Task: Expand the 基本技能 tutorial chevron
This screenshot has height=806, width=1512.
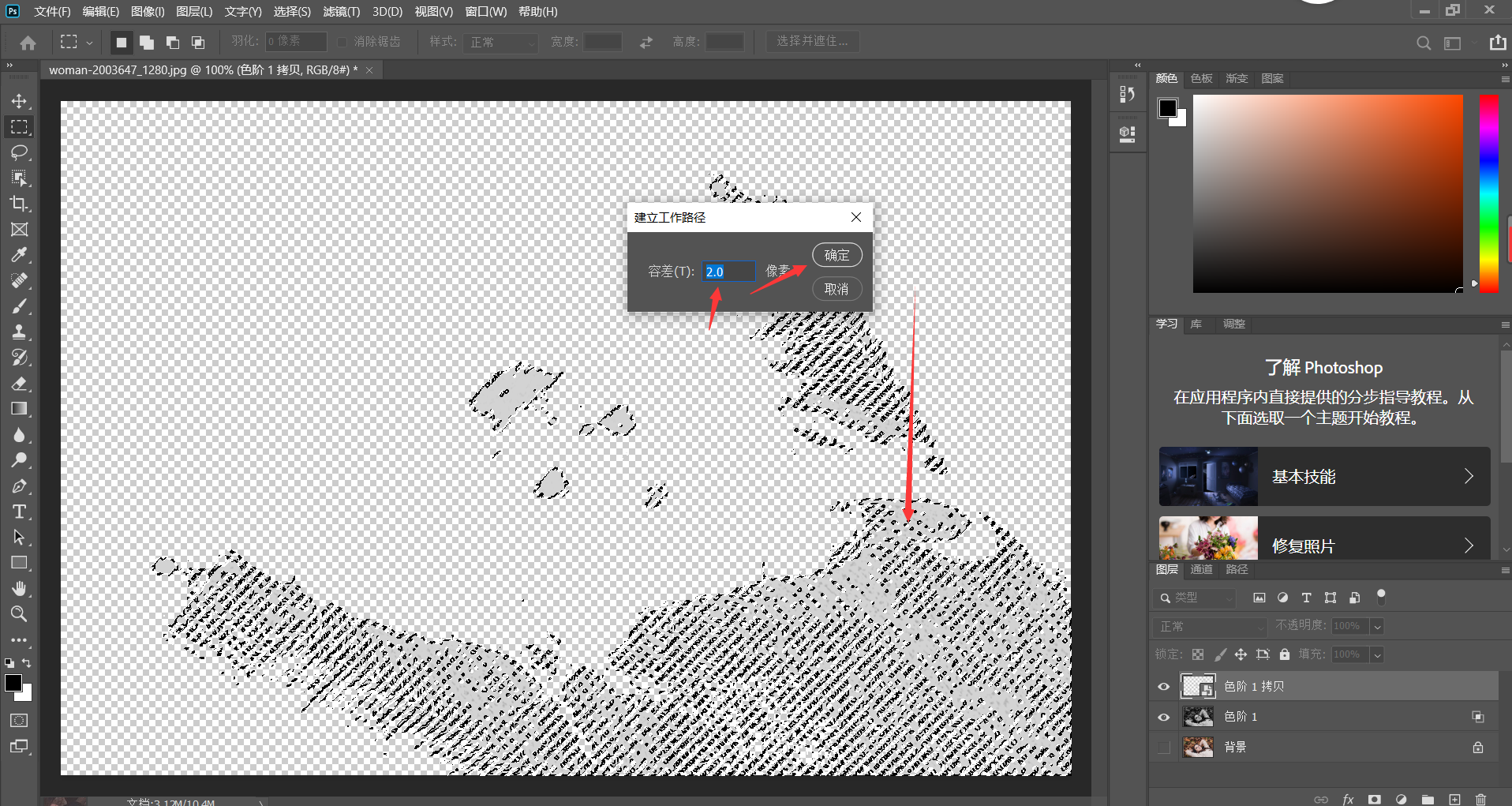Action: click(1469, 476)
